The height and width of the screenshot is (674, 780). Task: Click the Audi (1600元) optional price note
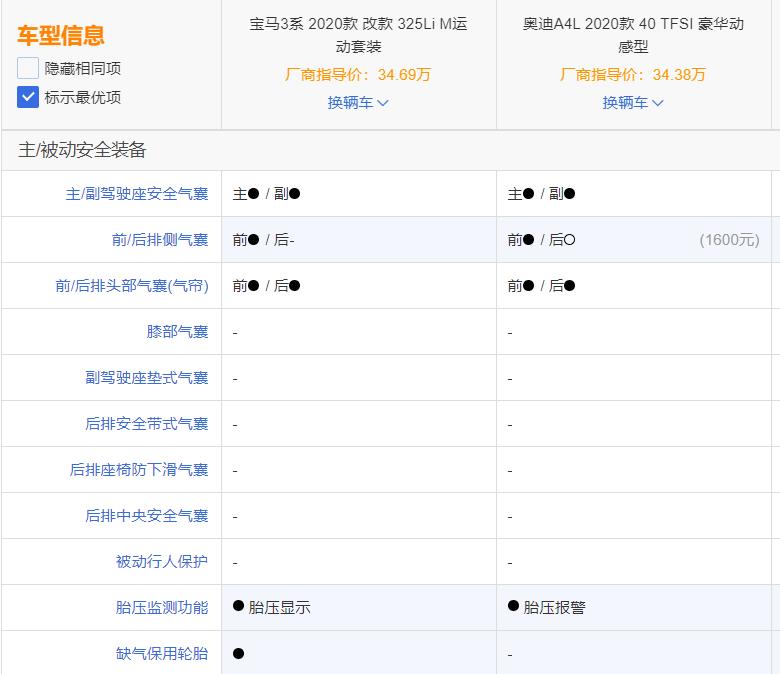[729, 240]
